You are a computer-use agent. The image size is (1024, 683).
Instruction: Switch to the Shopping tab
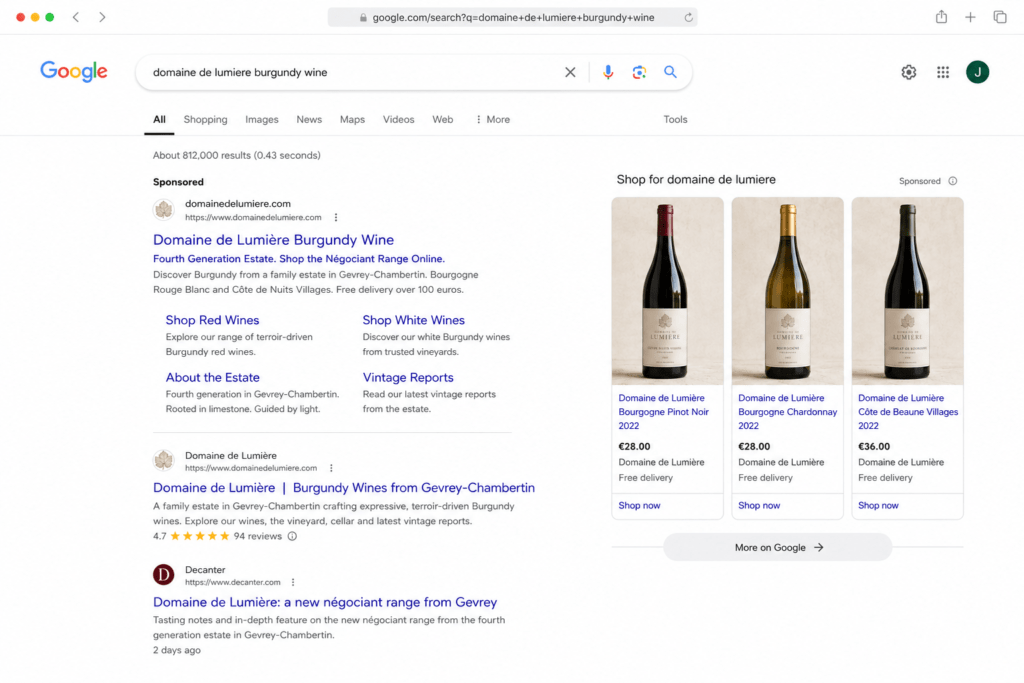click(206, 119)
